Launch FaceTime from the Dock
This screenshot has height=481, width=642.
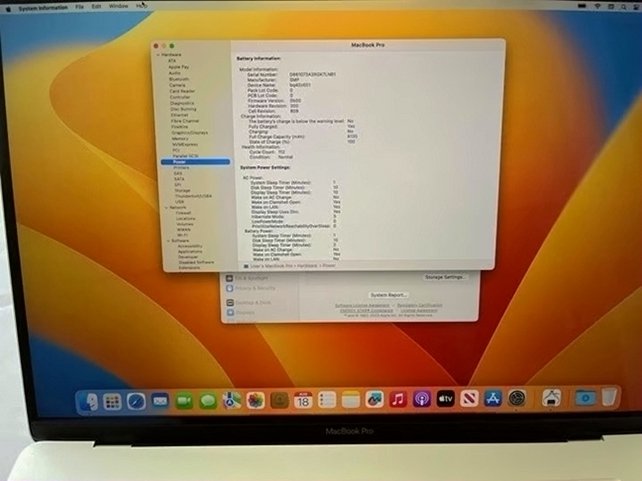184,401
